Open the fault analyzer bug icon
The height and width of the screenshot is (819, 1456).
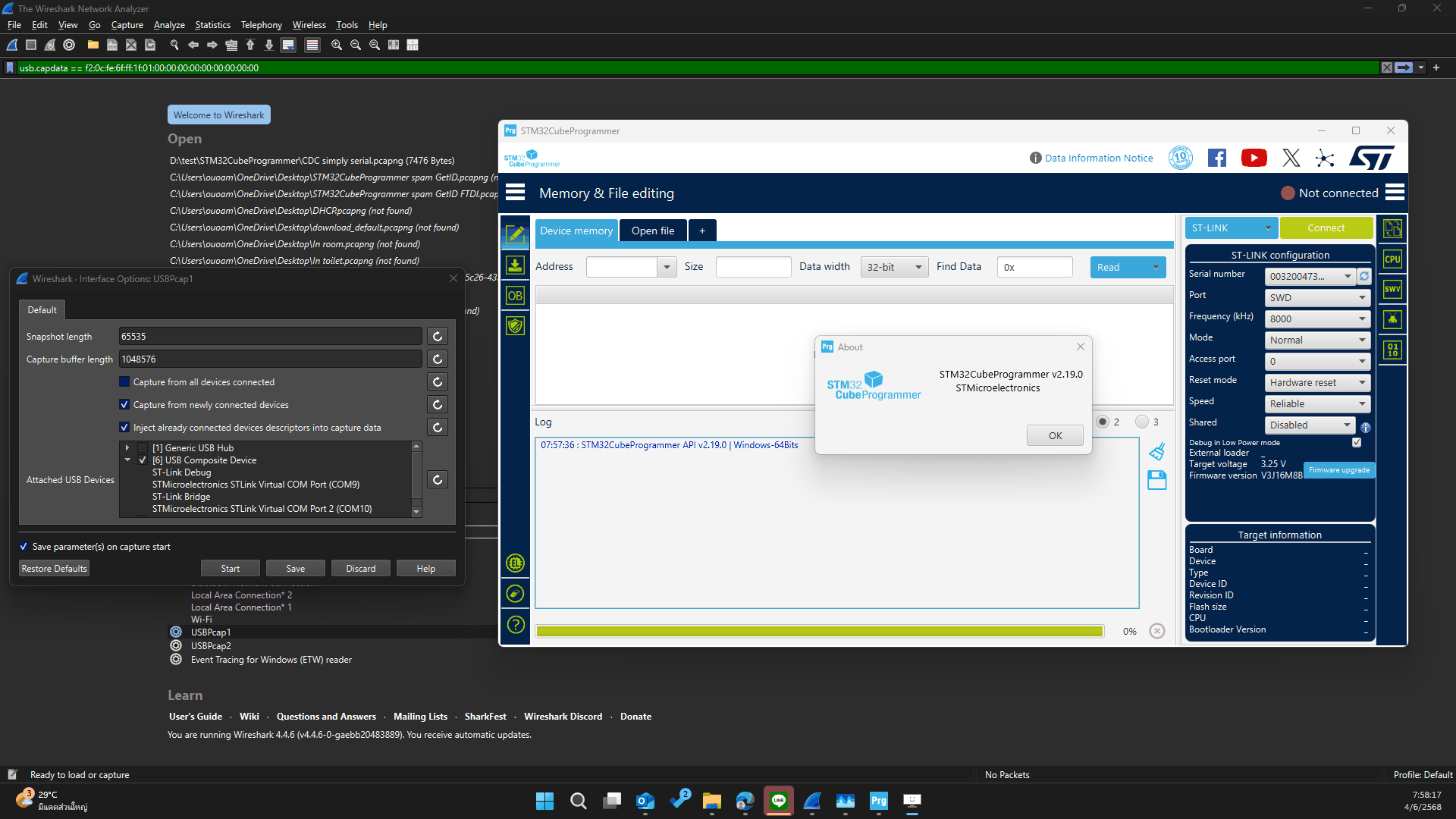click(x=1392, y=319)
